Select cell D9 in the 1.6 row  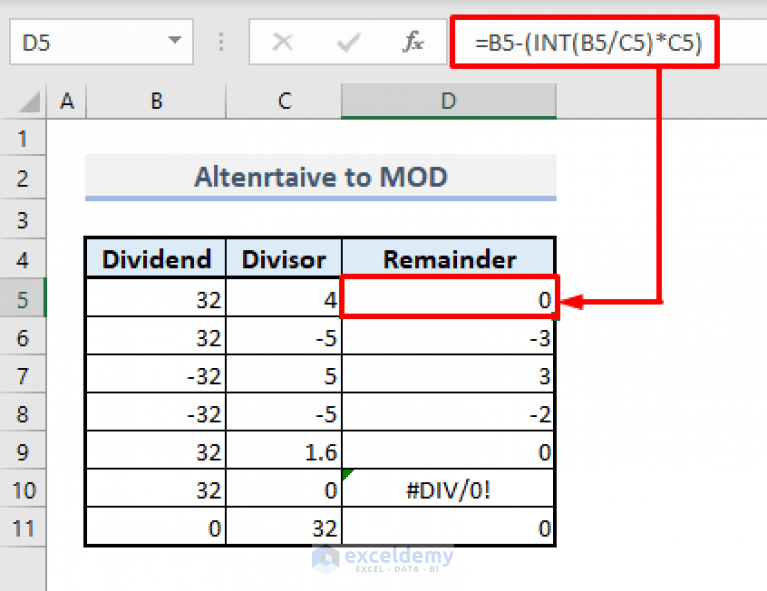point(449,452)
